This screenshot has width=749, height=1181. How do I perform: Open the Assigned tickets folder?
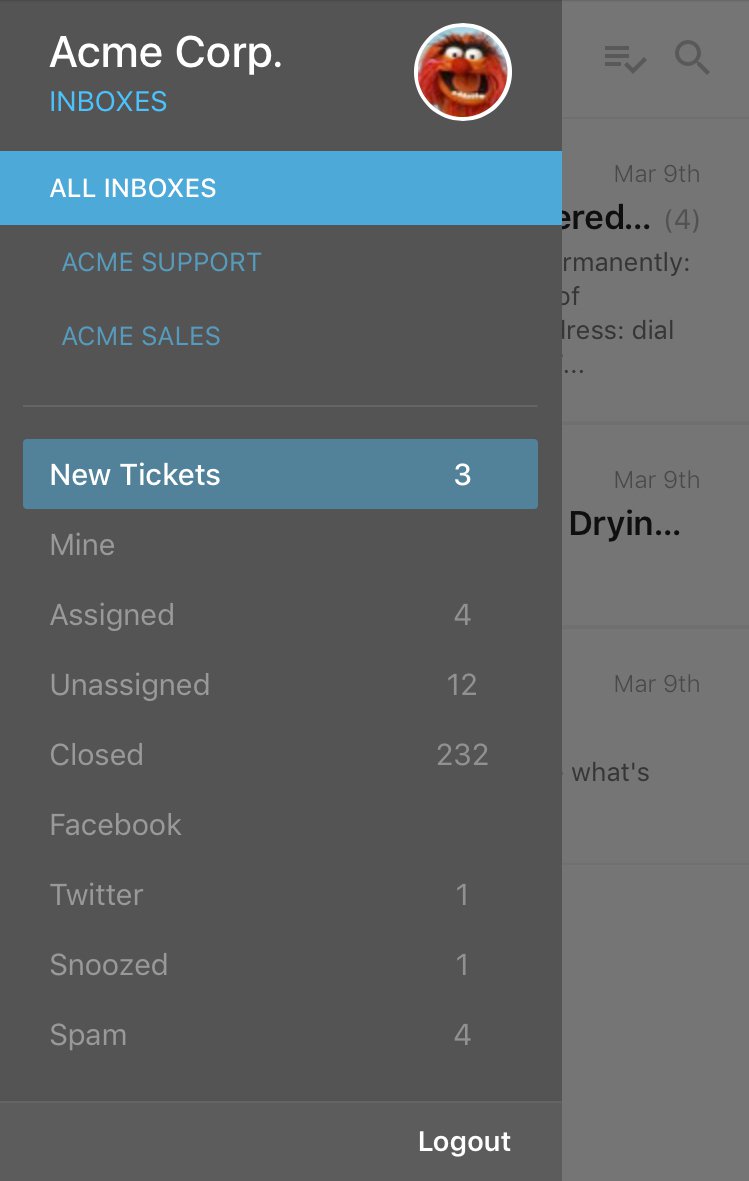[280, 615]
